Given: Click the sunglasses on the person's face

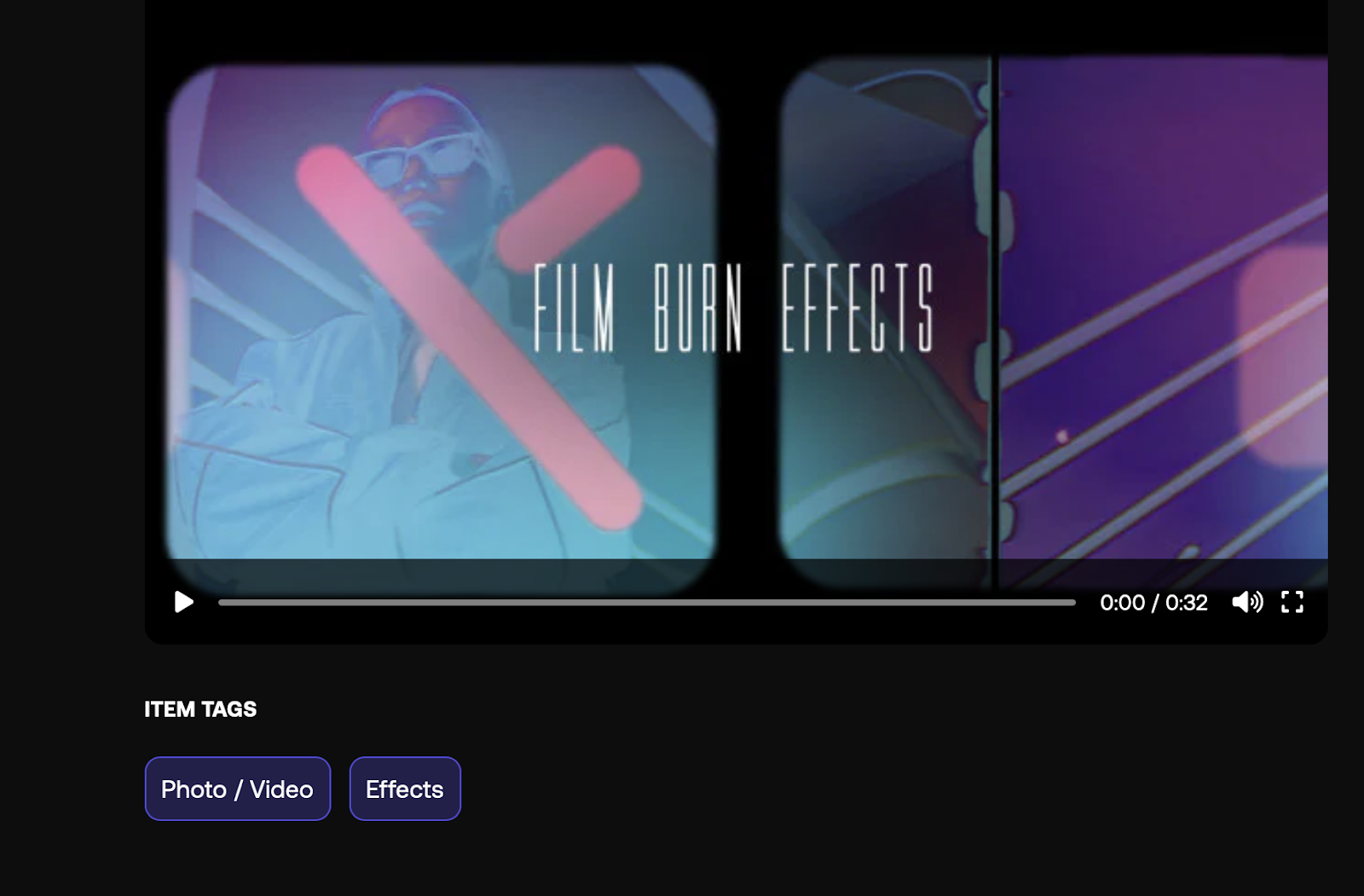Looking at the screenshot, I should pyautogui.click(x=413, y=159).
